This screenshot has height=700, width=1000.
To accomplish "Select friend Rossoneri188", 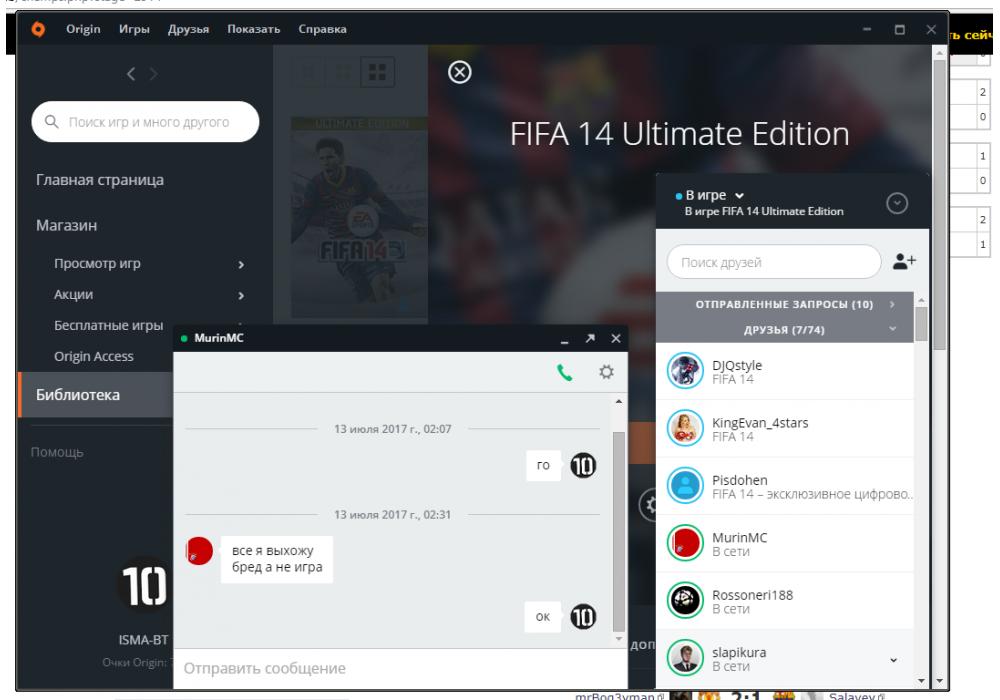I will (x=784, y=601).
